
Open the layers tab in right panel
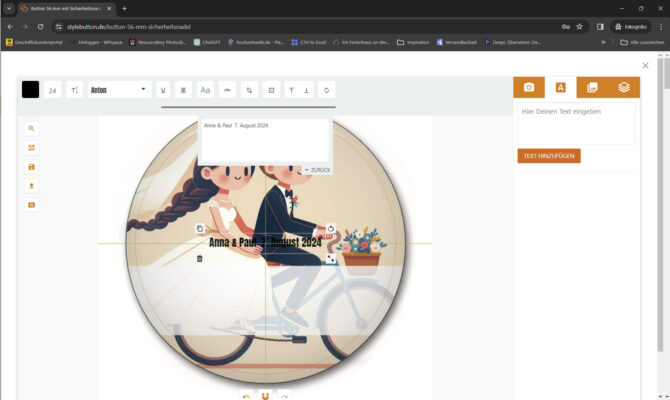[623, 88]
